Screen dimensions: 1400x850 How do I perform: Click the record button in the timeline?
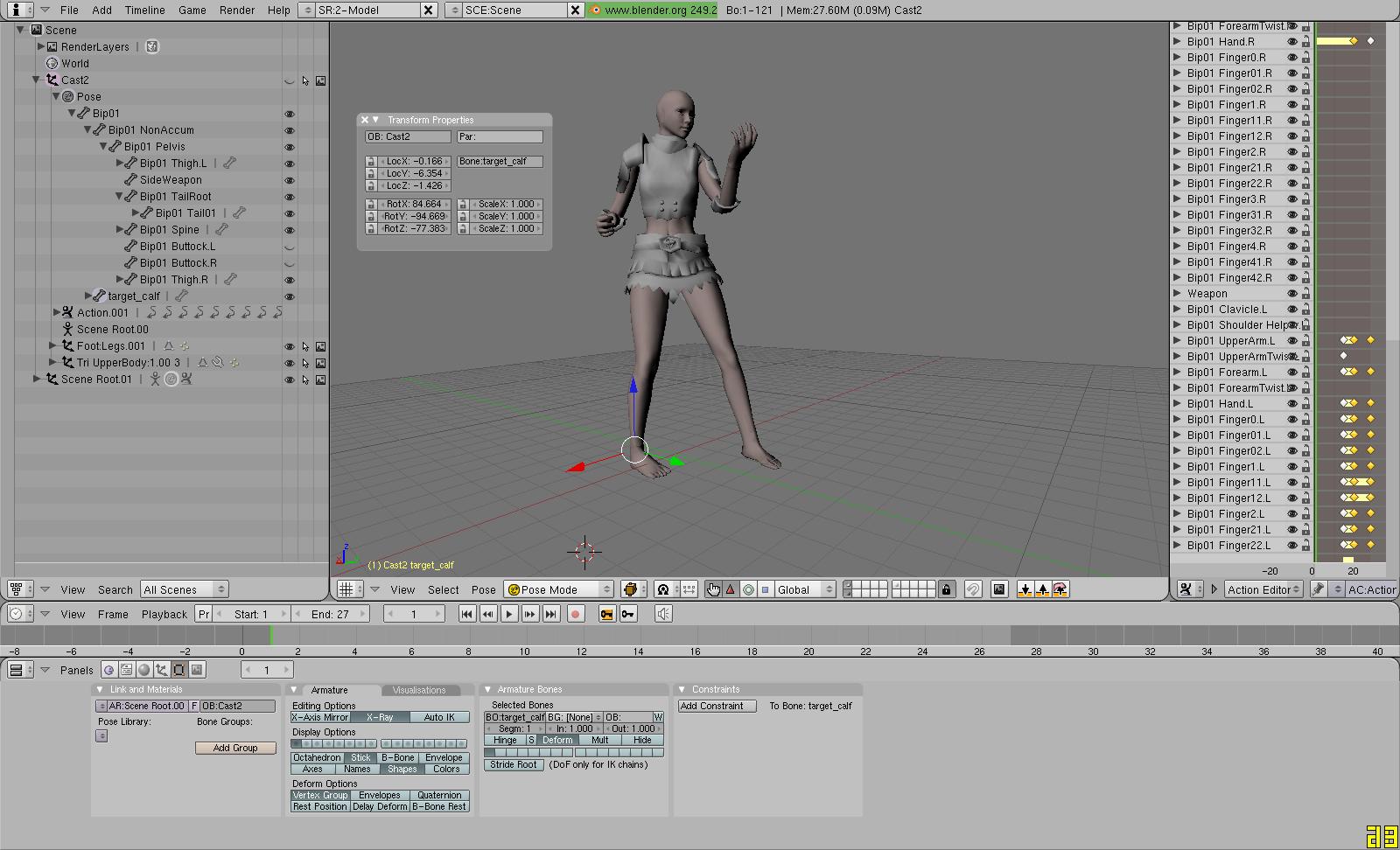pyautogui.click(x=575, y=614)
